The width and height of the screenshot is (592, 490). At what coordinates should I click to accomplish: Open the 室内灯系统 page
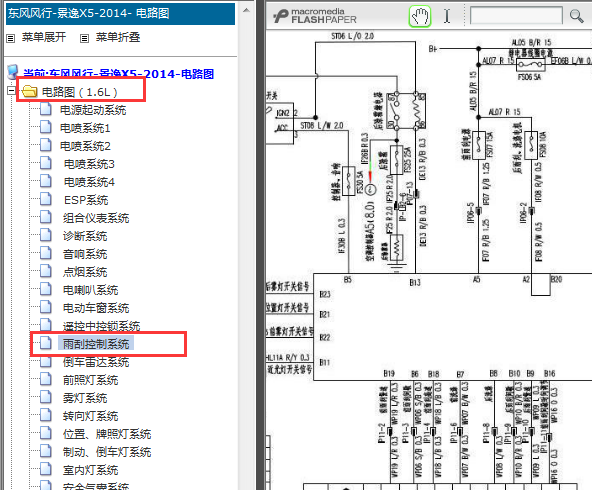[x=91, y=470]
